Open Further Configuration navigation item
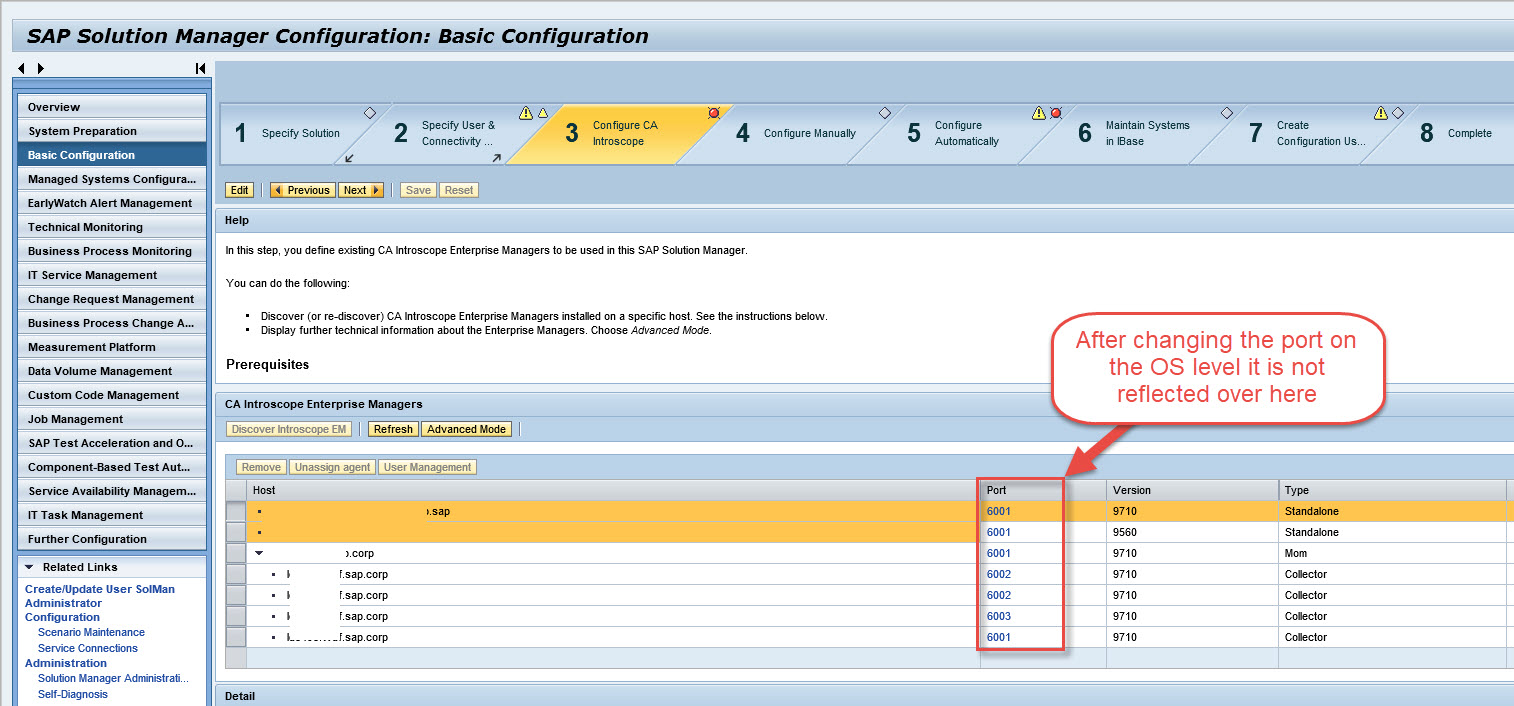 coord(112,539)
